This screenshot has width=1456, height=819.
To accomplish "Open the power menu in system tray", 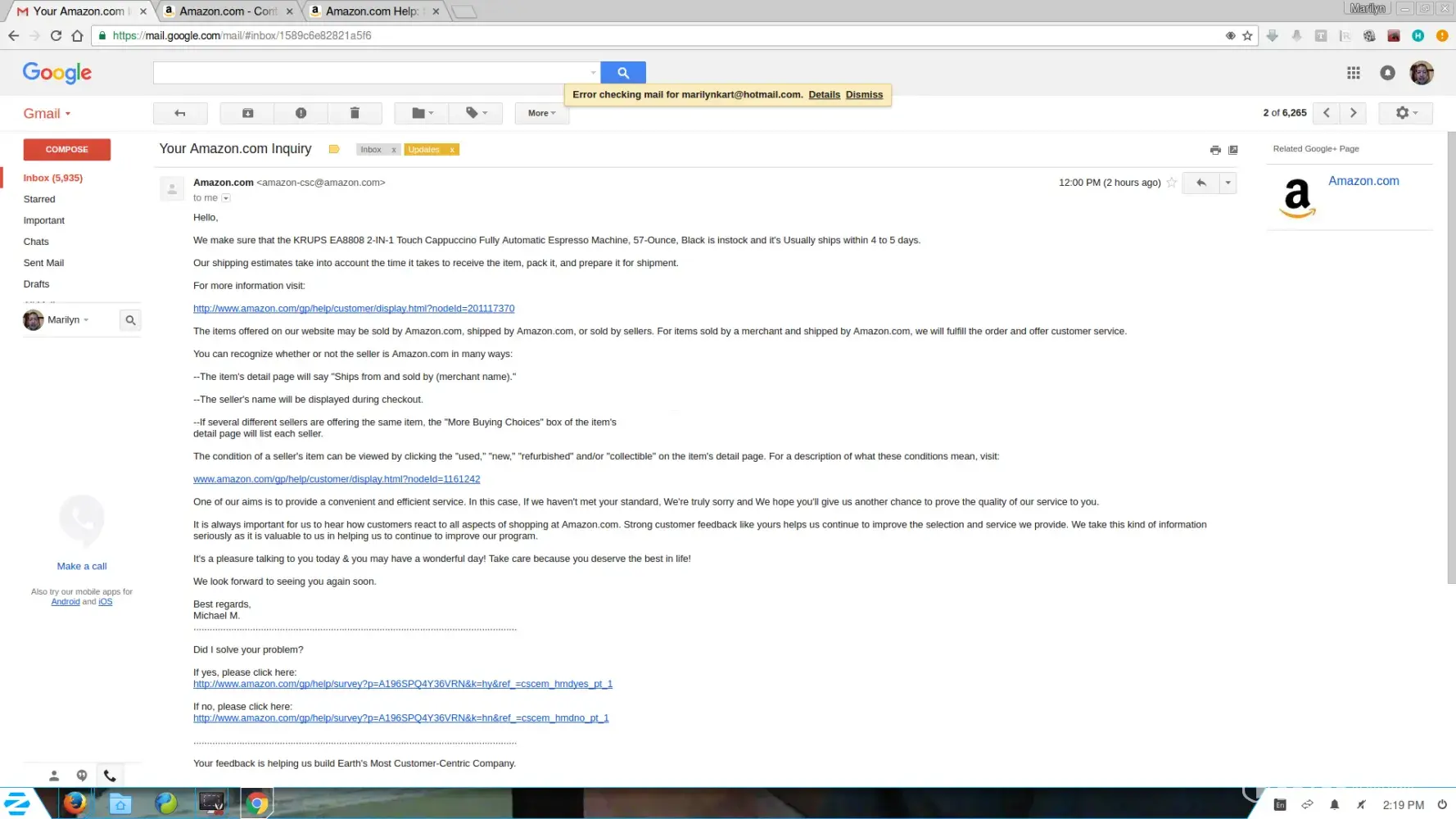I will click(1442, 805).
